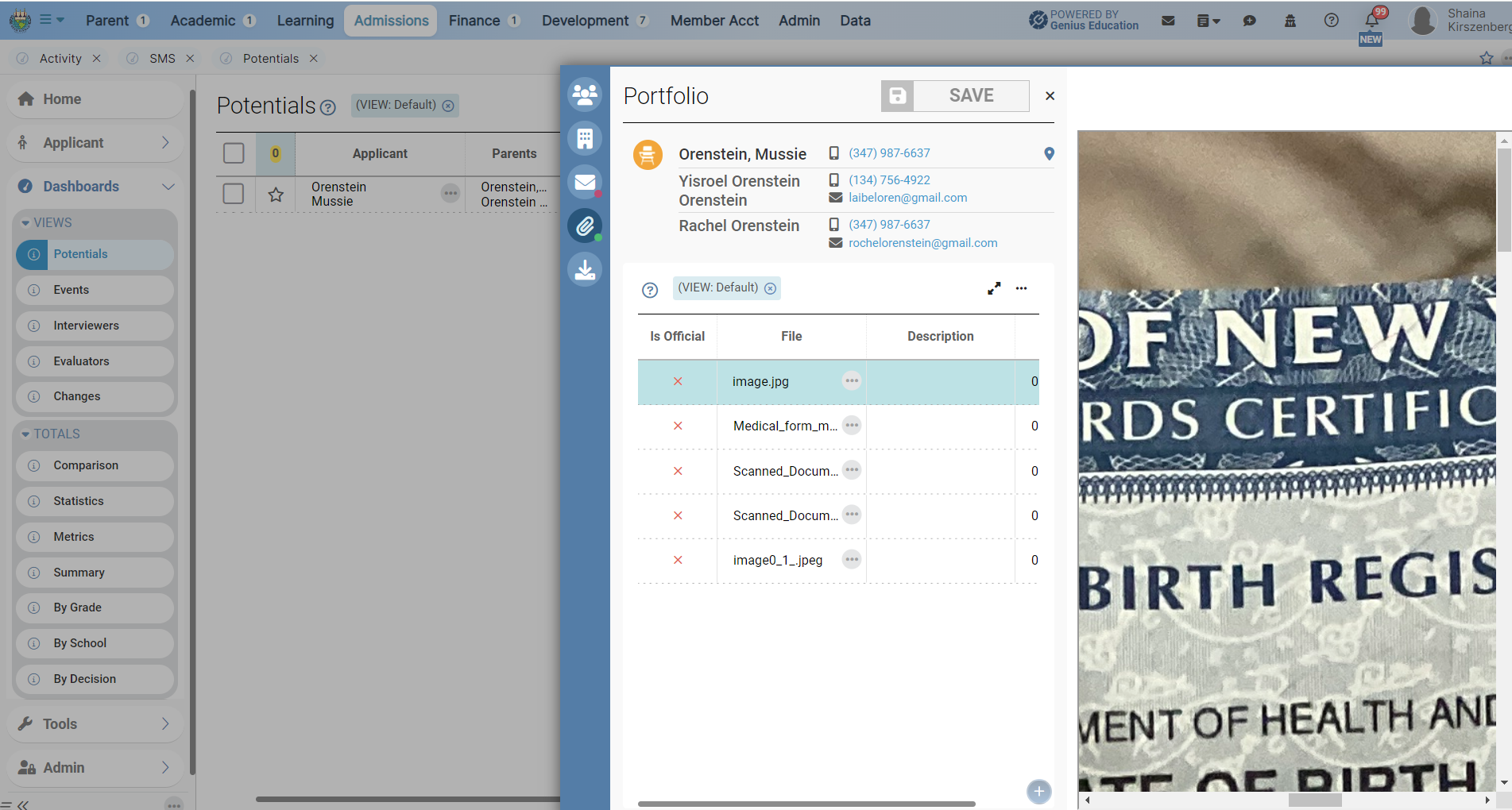
Task: Click the map location pin next to Orenstein, Mussie
Action: point(1049,154)
